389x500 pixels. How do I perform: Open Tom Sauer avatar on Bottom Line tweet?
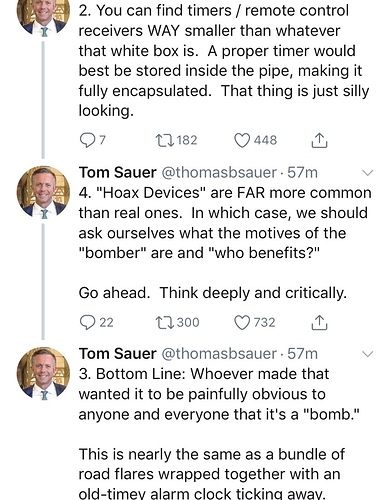(44, 373)
